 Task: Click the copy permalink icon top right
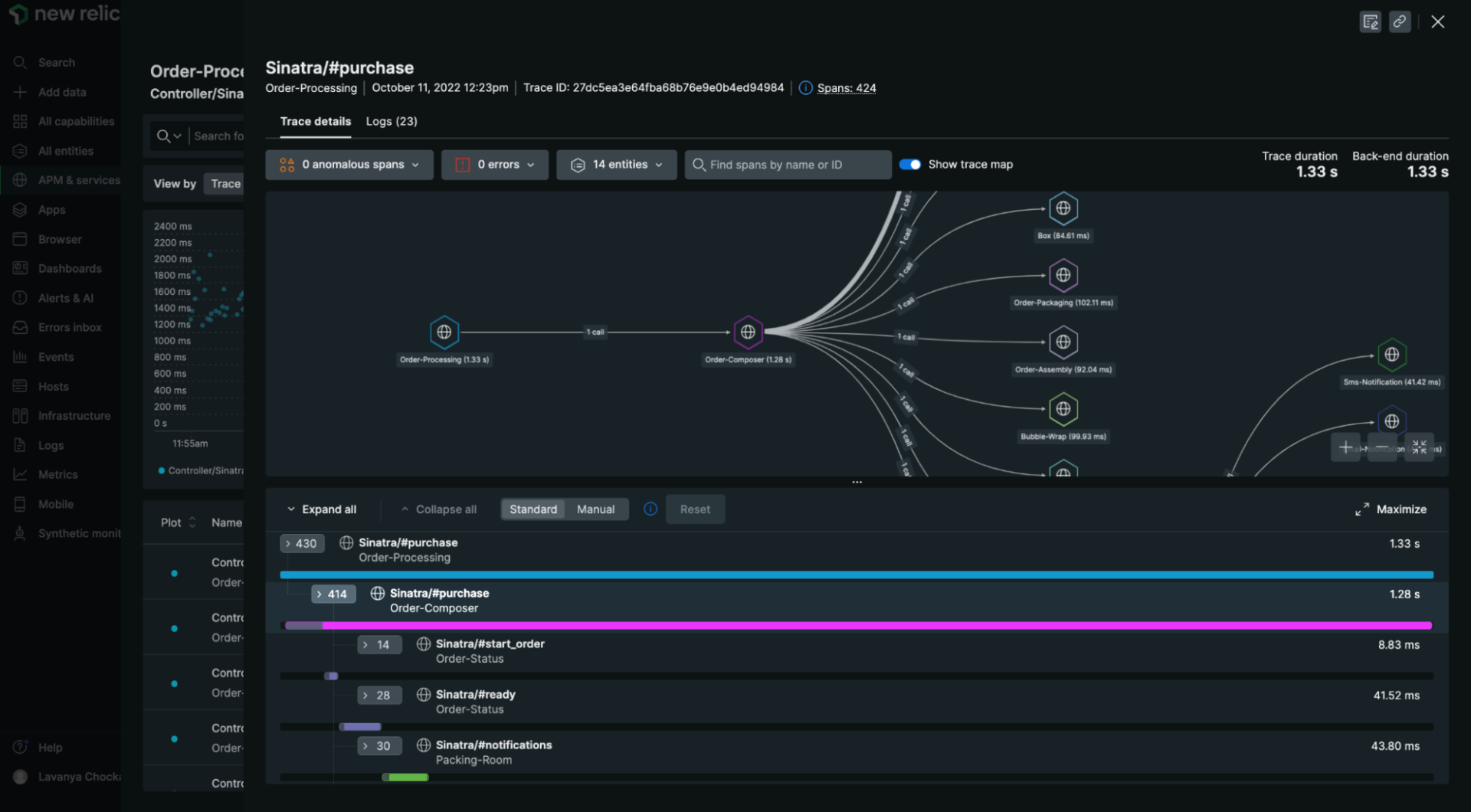(x=1400, y=21)
